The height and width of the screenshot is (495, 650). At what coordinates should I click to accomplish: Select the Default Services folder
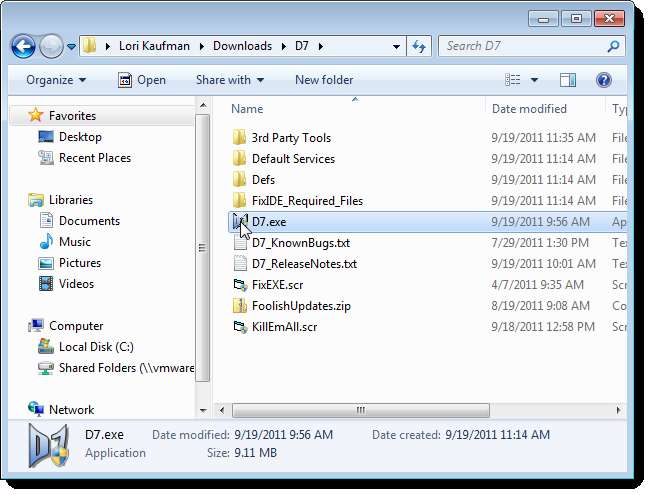pos(293,159)
